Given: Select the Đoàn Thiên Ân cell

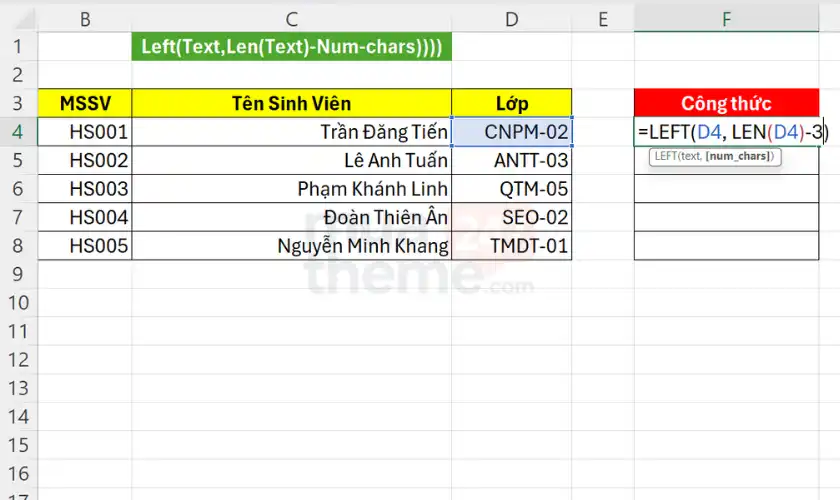Looking at the screenshot, I should [x=291, y=217].
